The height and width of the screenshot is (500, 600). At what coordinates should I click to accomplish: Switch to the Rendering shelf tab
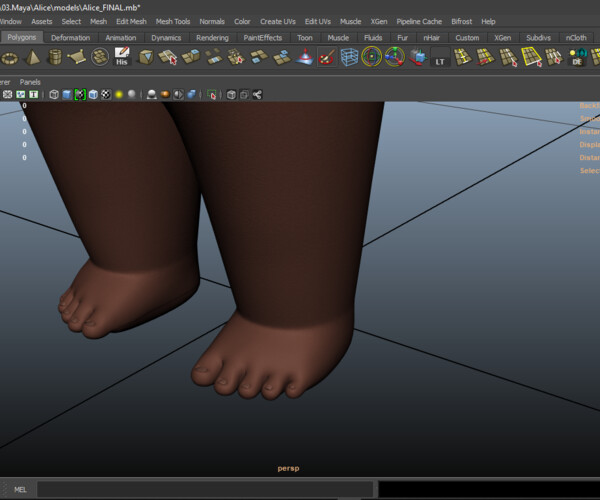point(212,37)
